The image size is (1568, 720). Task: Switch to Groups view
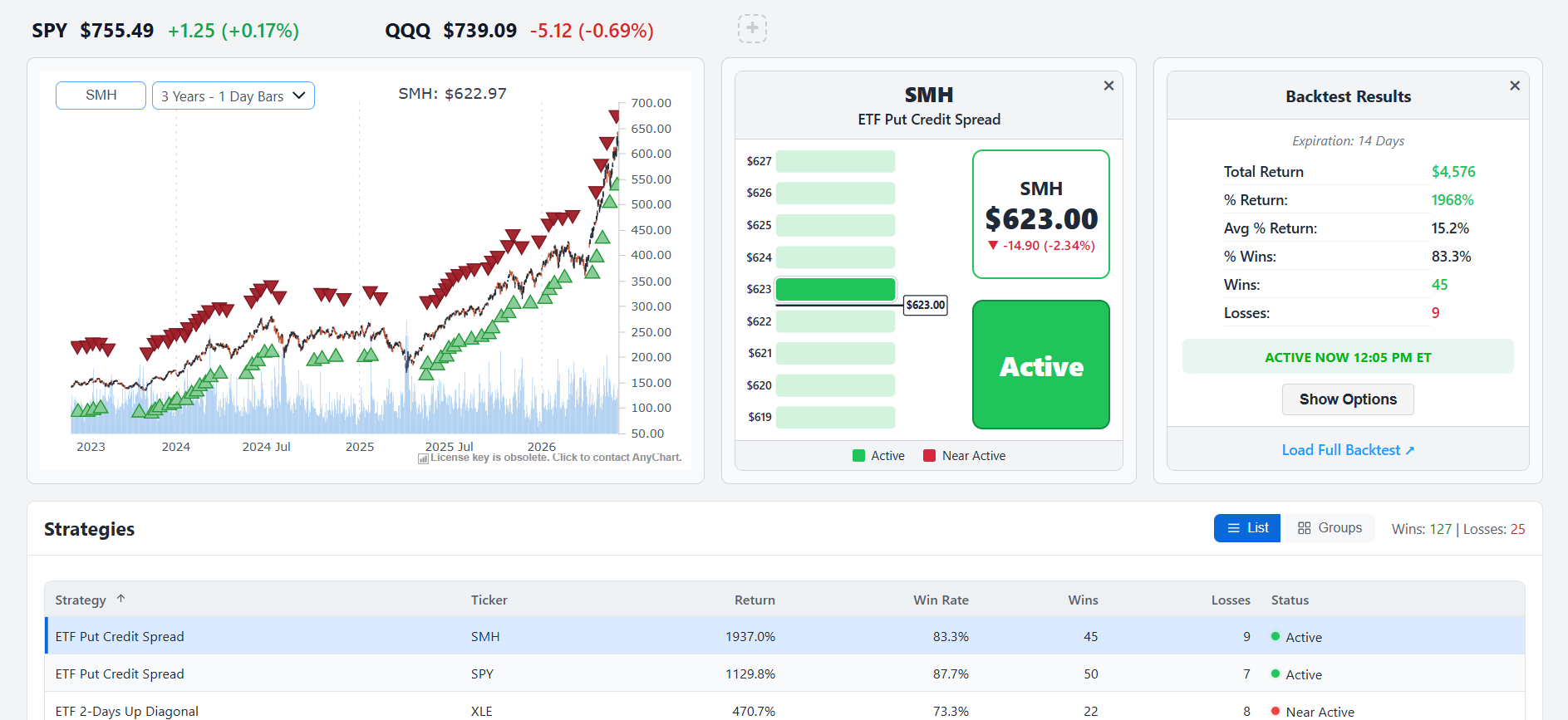pos(1330,528)
